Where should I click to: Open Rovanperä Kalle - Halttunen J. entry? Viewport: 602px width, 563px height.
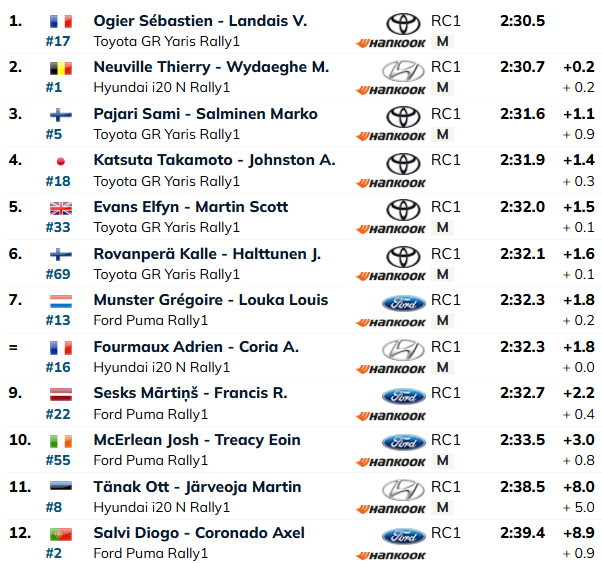click(x=207, y=254)
